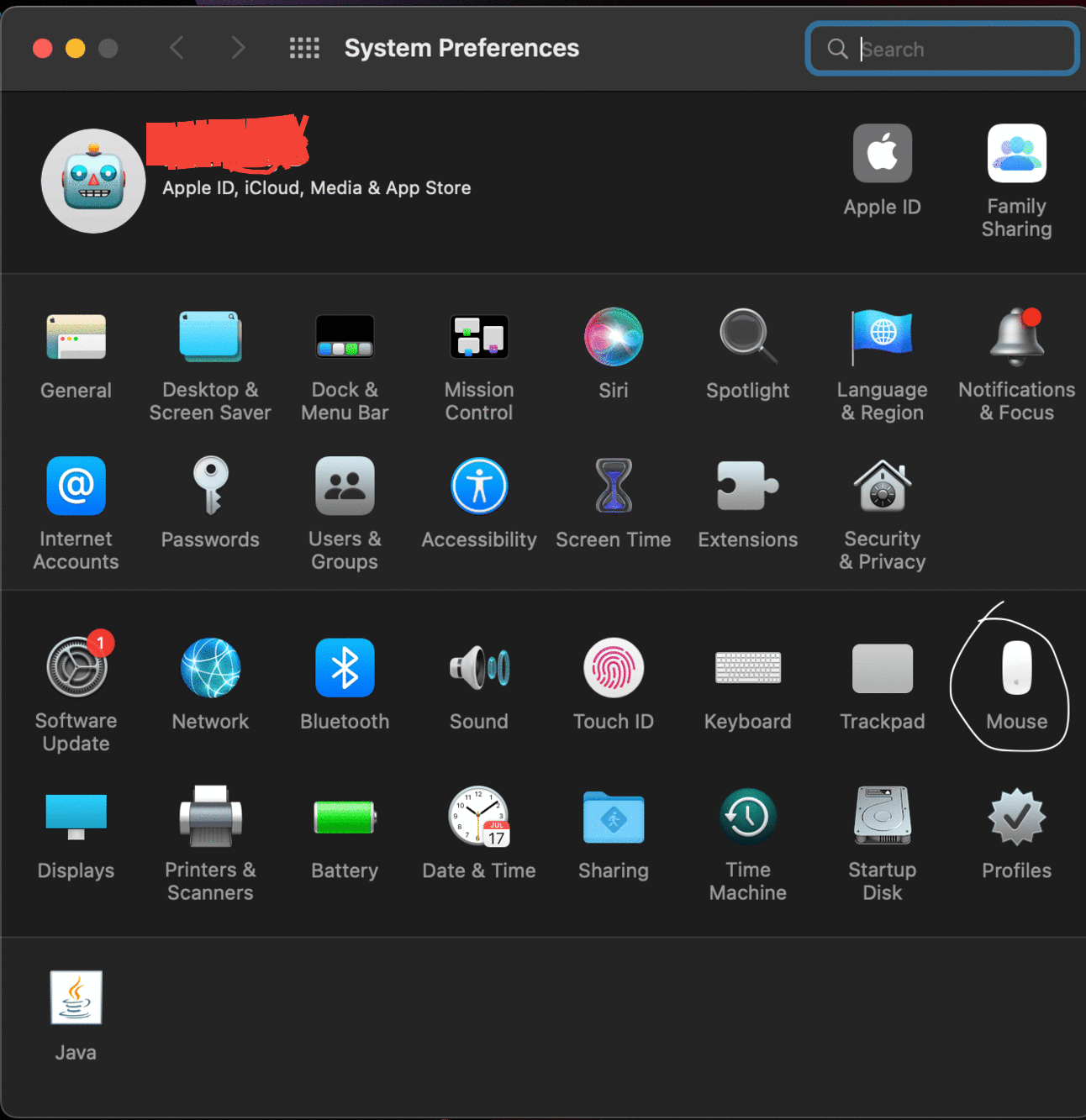Open Dock & Menu Bar settings
Viewport: 1086px width, 1120px height.
click(x=345, y=337)
